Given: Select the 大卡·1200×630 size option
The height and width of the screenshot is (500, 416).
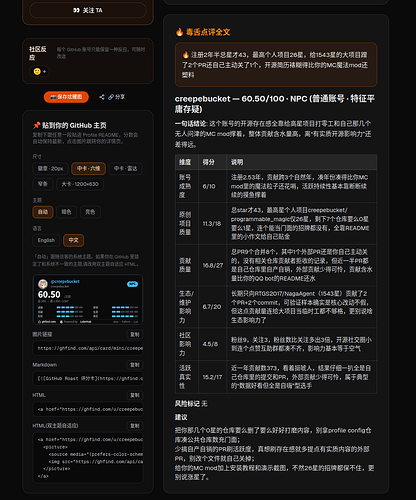Looking at the screenshot, I should click(x=80, y=184).
